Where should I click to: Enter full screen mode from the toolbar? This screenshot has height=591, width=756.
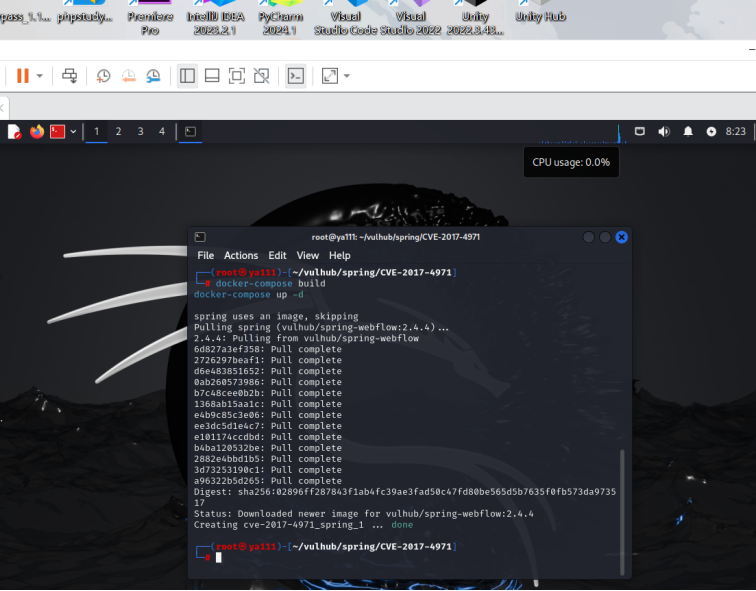[237, 76]
